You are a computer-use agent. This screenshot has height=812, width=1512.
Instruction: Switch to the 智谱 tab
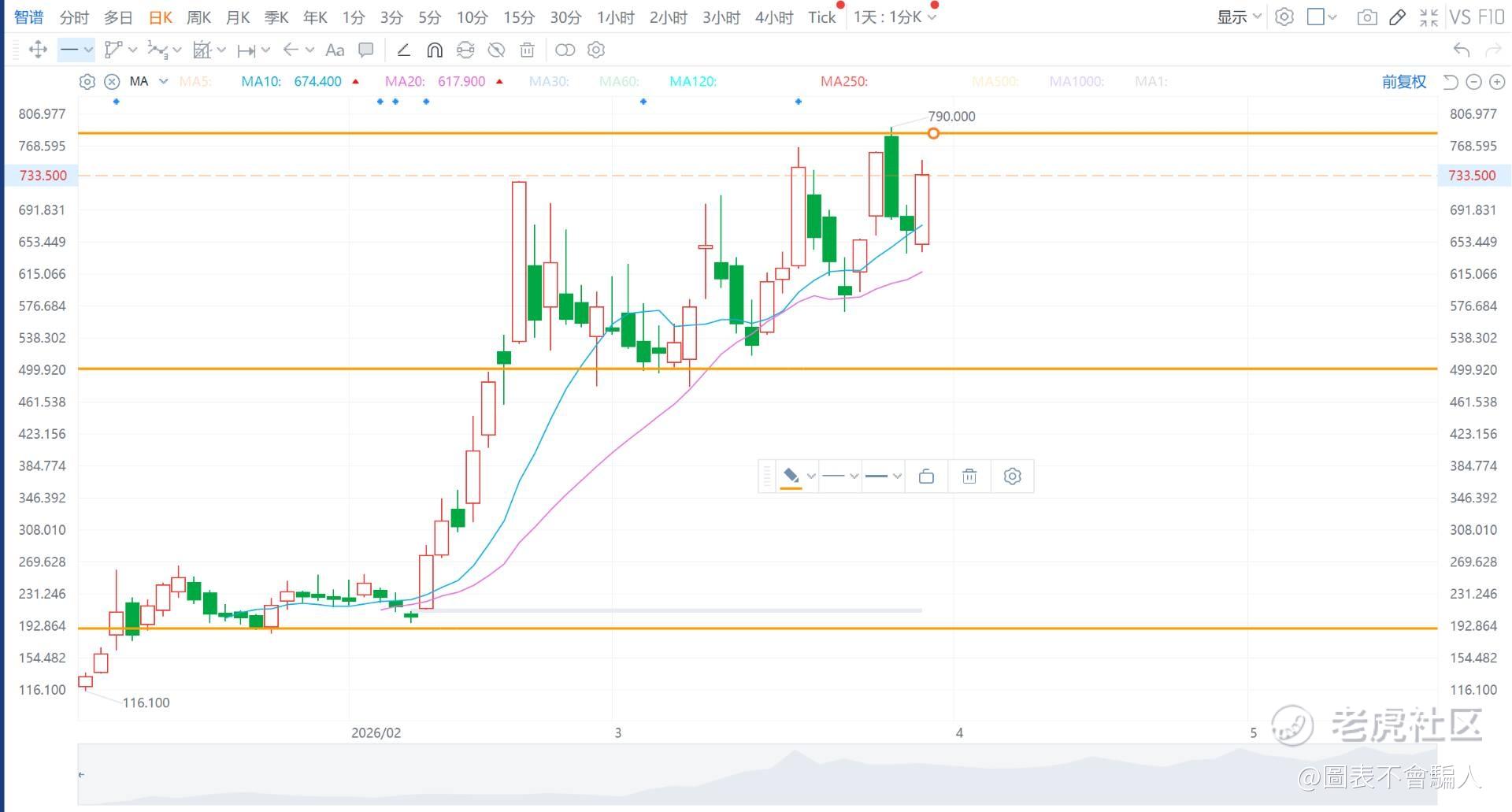point(29,17)
